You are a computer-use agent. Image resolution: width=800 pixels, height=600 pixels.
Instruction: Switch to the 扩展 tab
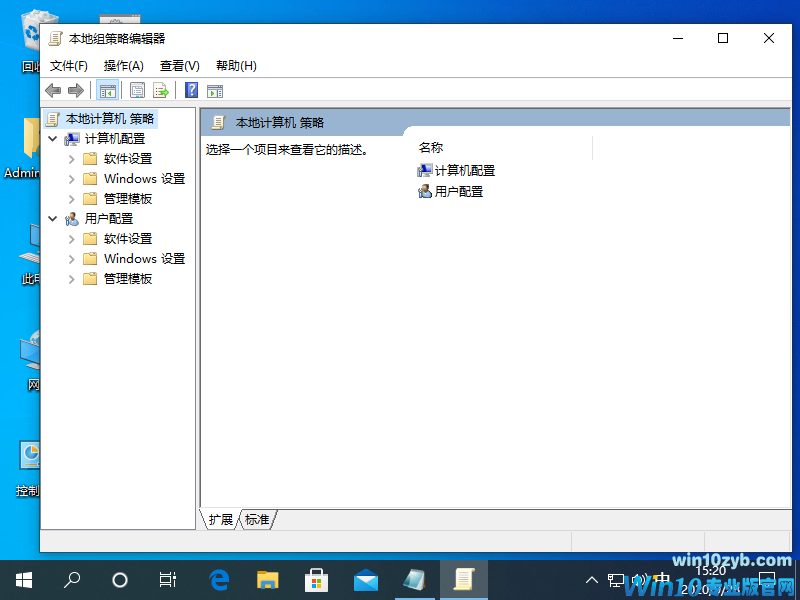(x=219, y=519)
